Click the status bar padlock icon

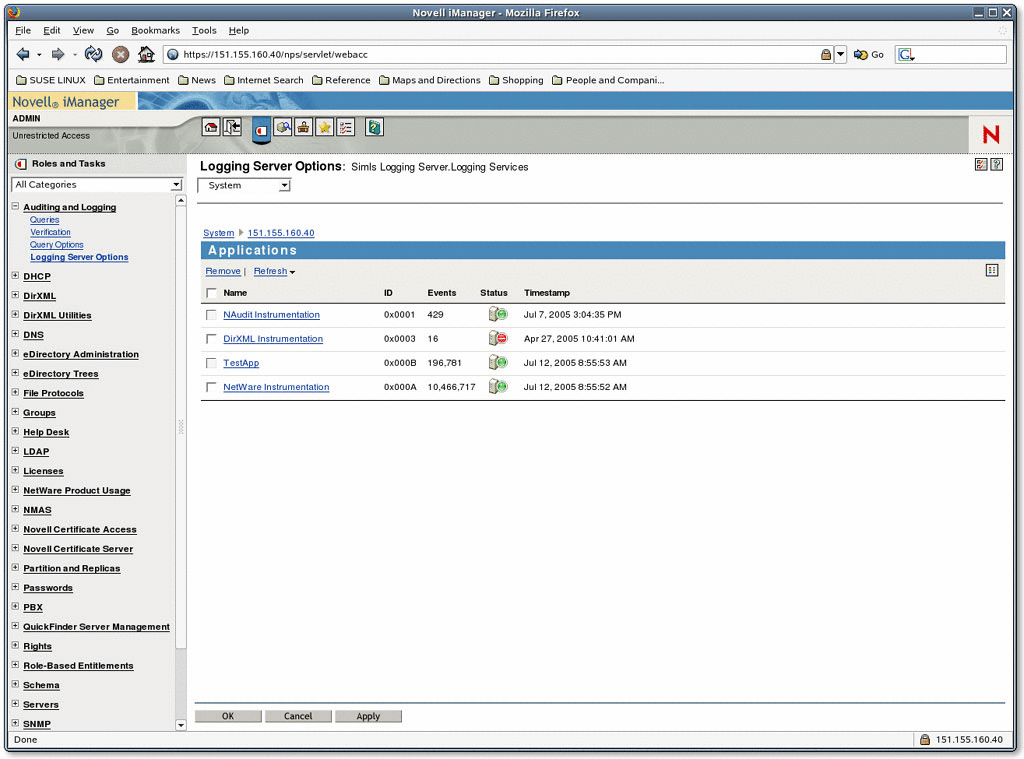click(925, 739)
